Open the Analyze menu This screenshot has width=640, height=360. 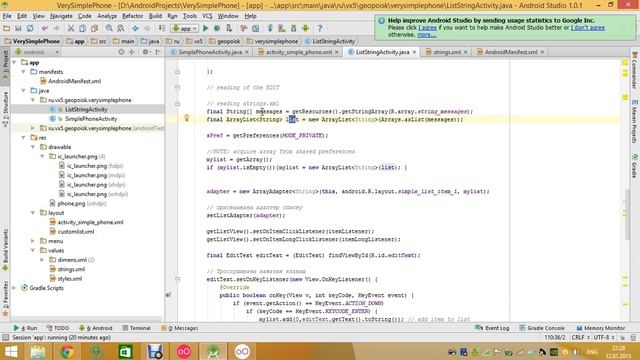[x=107, y=16]
